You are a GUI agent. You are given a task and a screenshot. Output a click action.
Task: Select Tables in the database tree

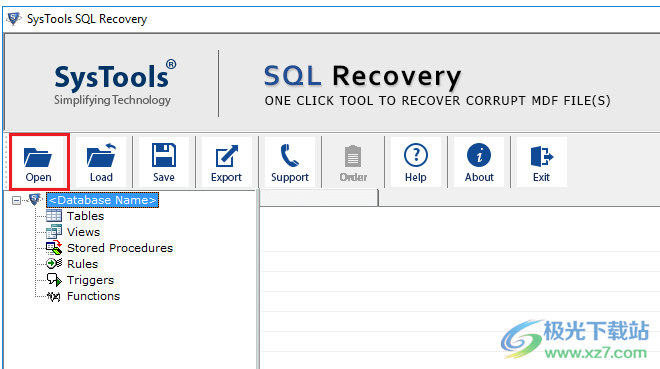coord(85,216)
